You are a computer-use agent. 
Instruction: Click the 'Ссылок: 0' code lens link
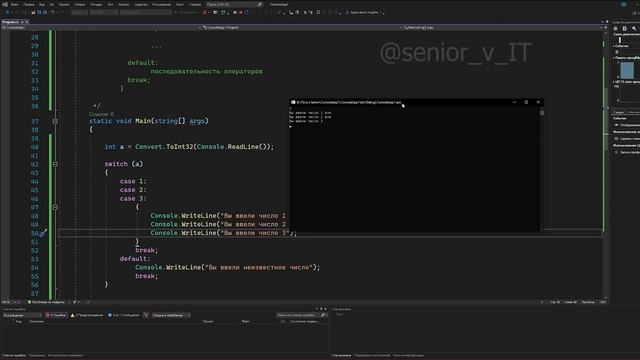[101, 114]
